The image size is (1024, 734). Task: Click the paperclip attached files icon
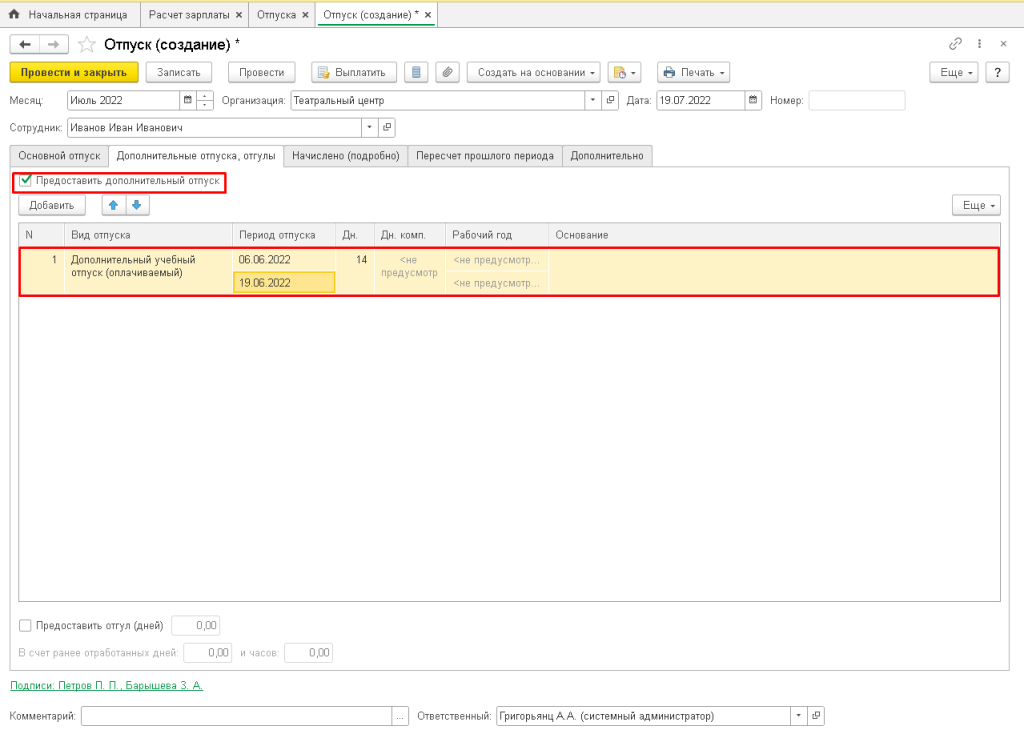point(448,72)
